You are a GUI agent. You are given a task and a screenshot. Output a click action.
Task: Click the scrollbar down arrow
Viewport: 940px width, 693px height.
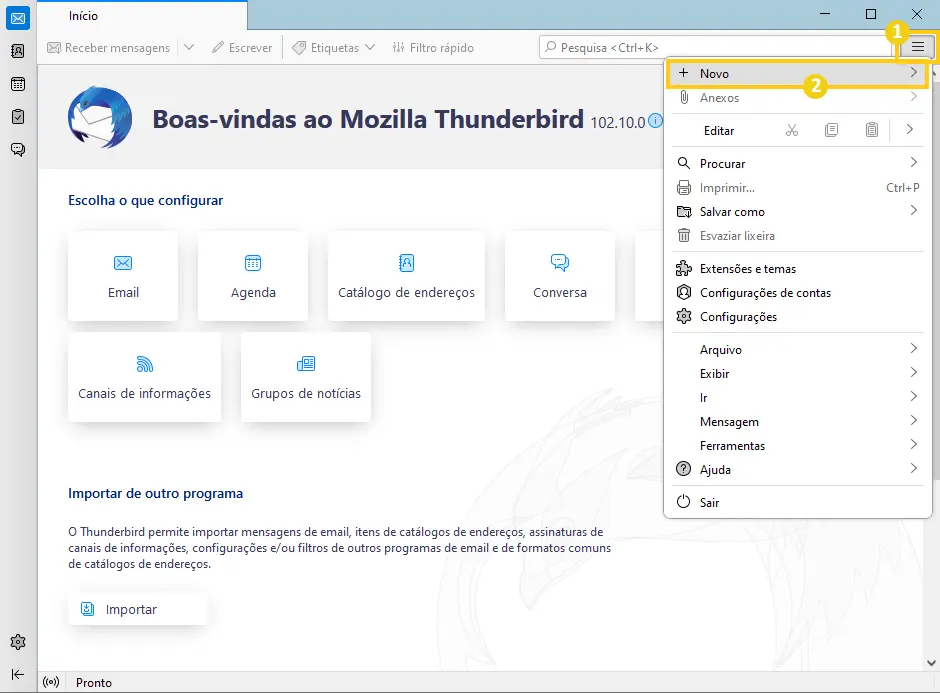[931, 663]
